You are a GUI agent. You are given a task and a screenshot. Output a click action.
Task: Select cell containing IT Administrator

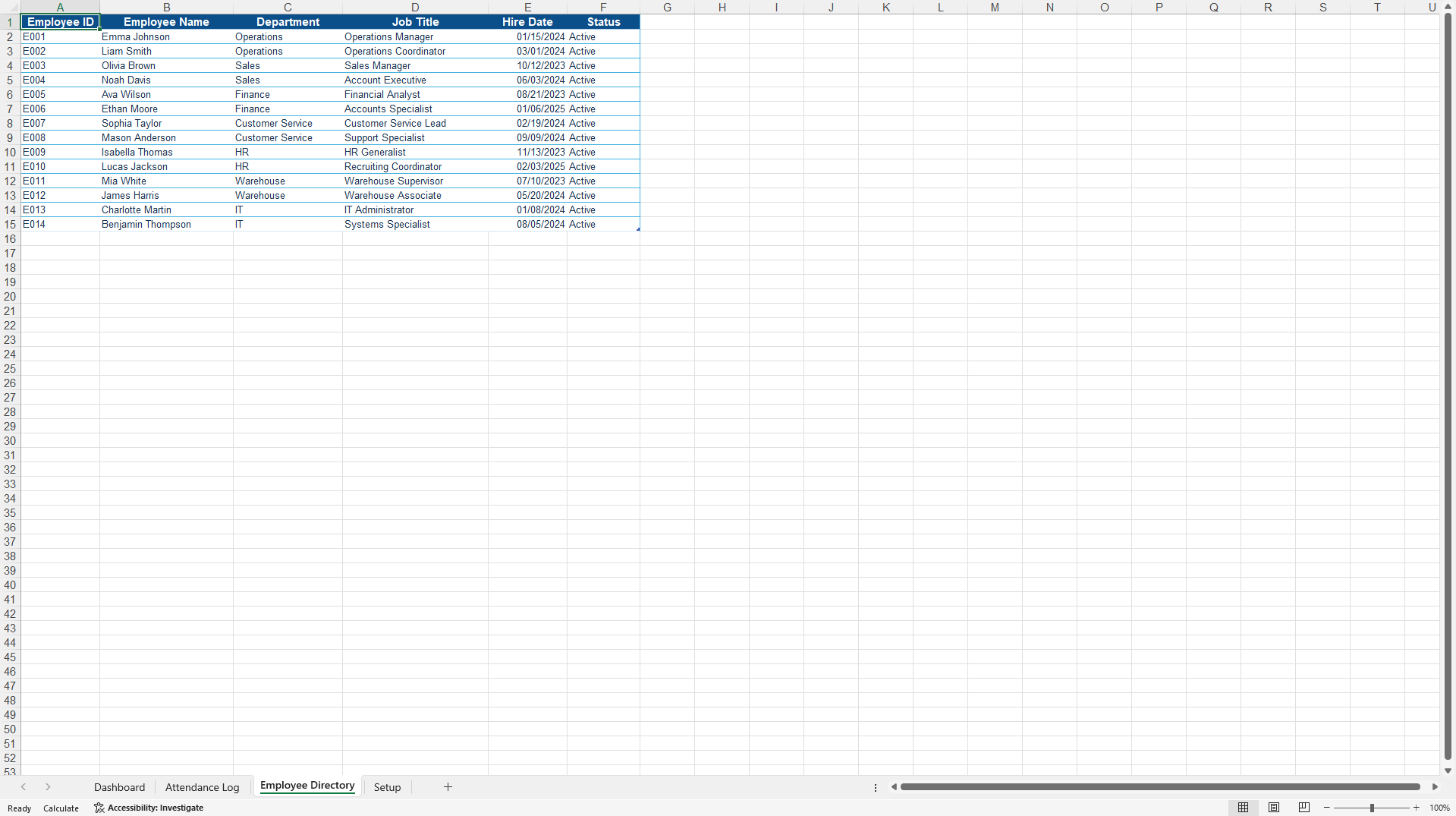click(415, 210)
